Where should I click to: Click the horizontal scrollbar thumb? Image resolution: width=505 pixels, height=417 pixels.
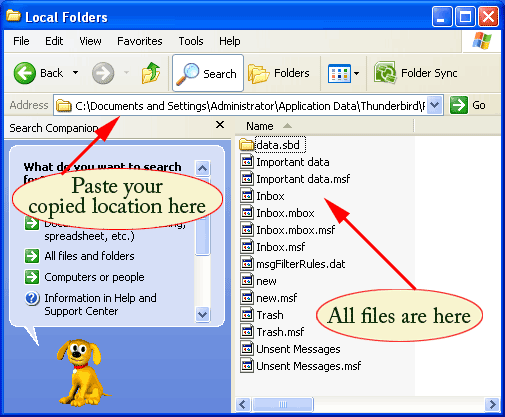tap(283, 404)
